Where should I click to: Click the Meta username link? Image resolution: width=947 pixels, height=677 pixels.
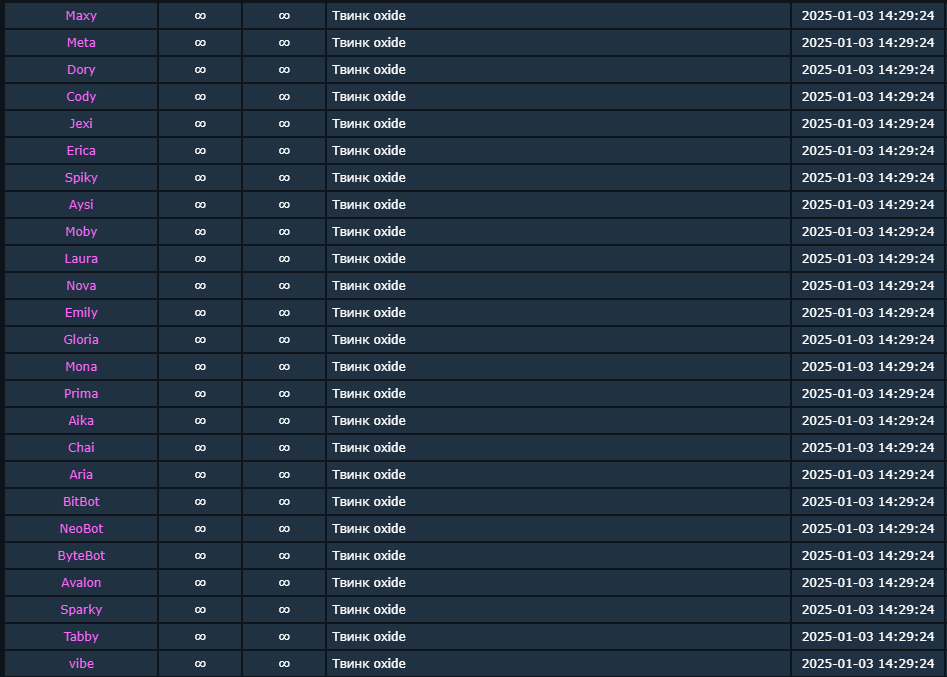coord(81,43)
